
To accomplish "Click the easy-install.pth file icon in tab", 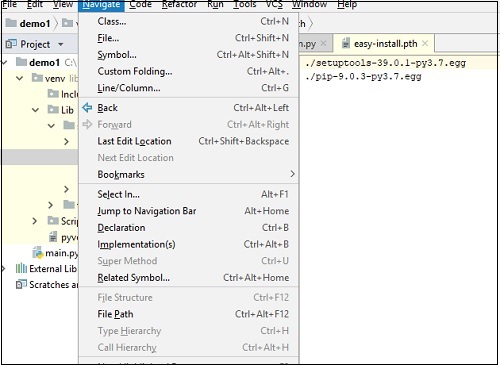I will pyautogui.click(x=346, y=44).
